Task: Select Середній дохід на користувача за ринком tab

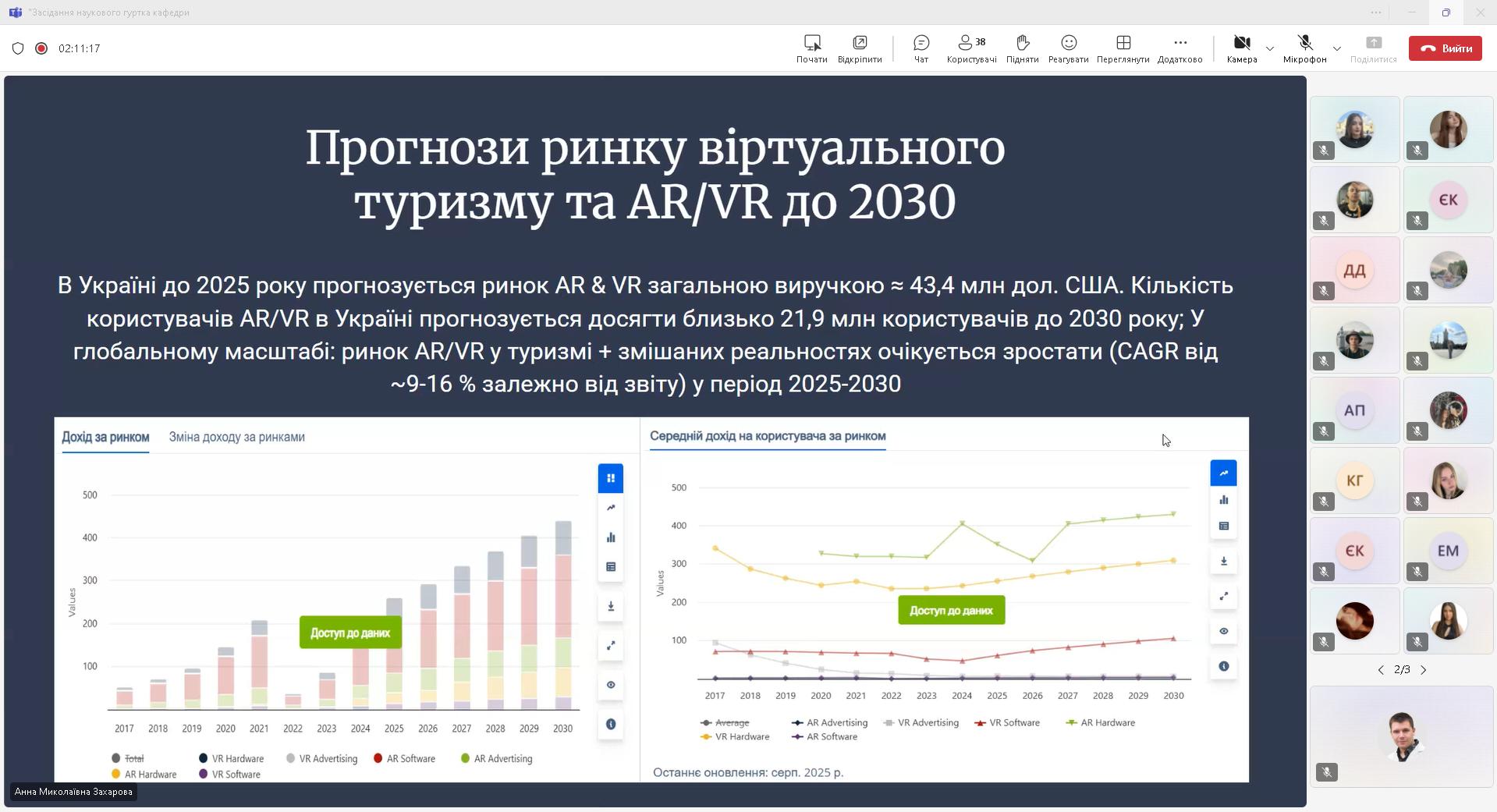Action: click(768, 436)
